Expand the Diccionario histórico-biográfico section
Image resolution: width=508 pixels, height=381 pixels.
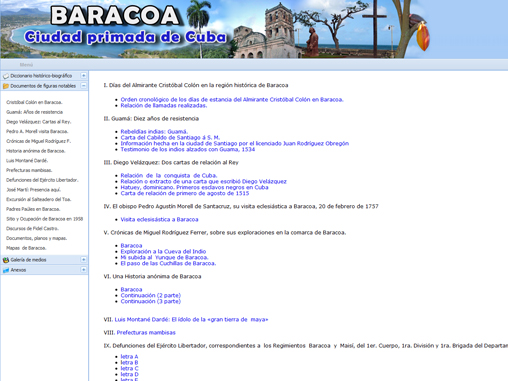click(x=83, y=76)
